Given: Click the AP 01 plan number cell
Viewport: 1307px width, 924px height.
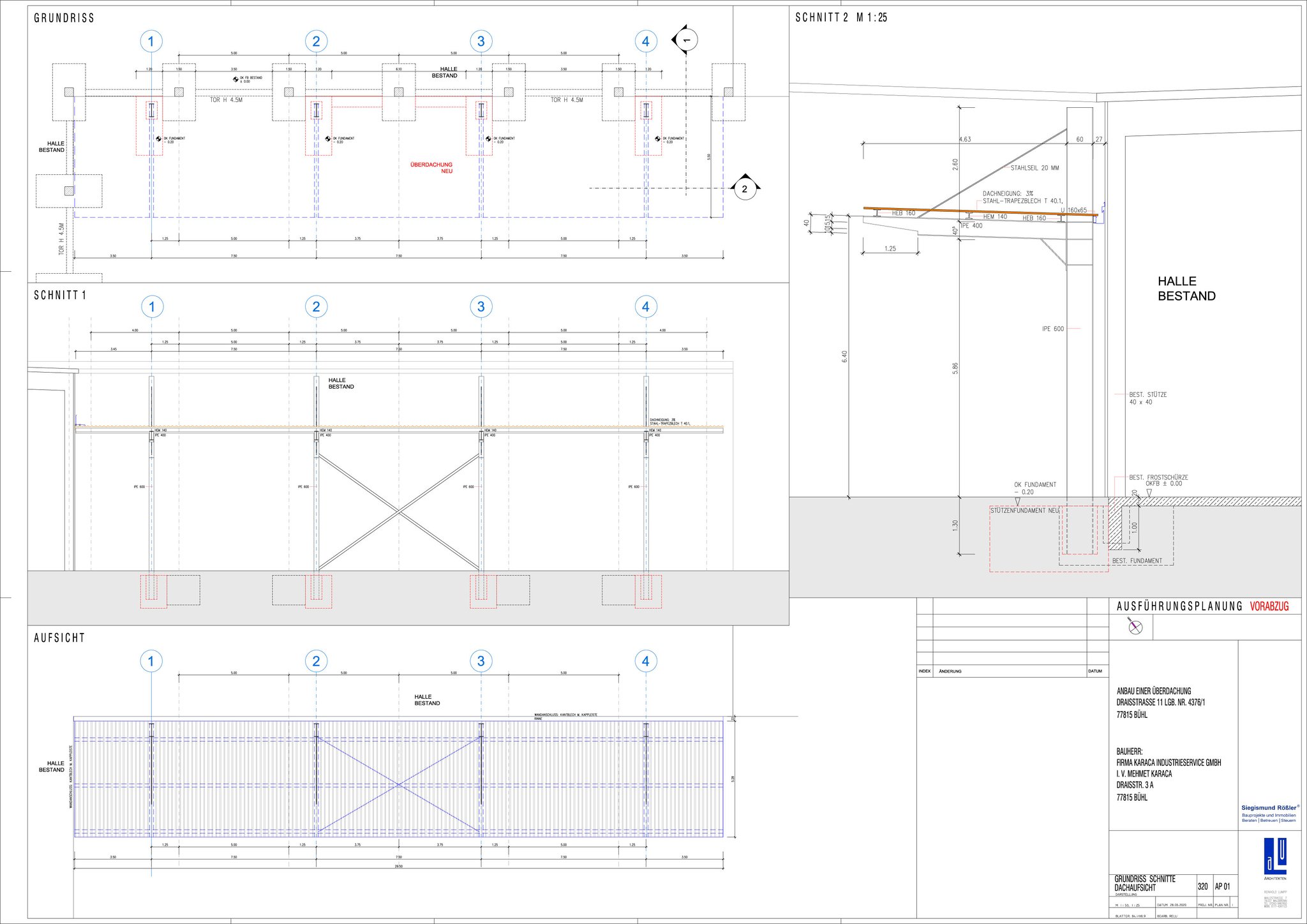Looking at the screenshot, I should (x=1222, y=886).
